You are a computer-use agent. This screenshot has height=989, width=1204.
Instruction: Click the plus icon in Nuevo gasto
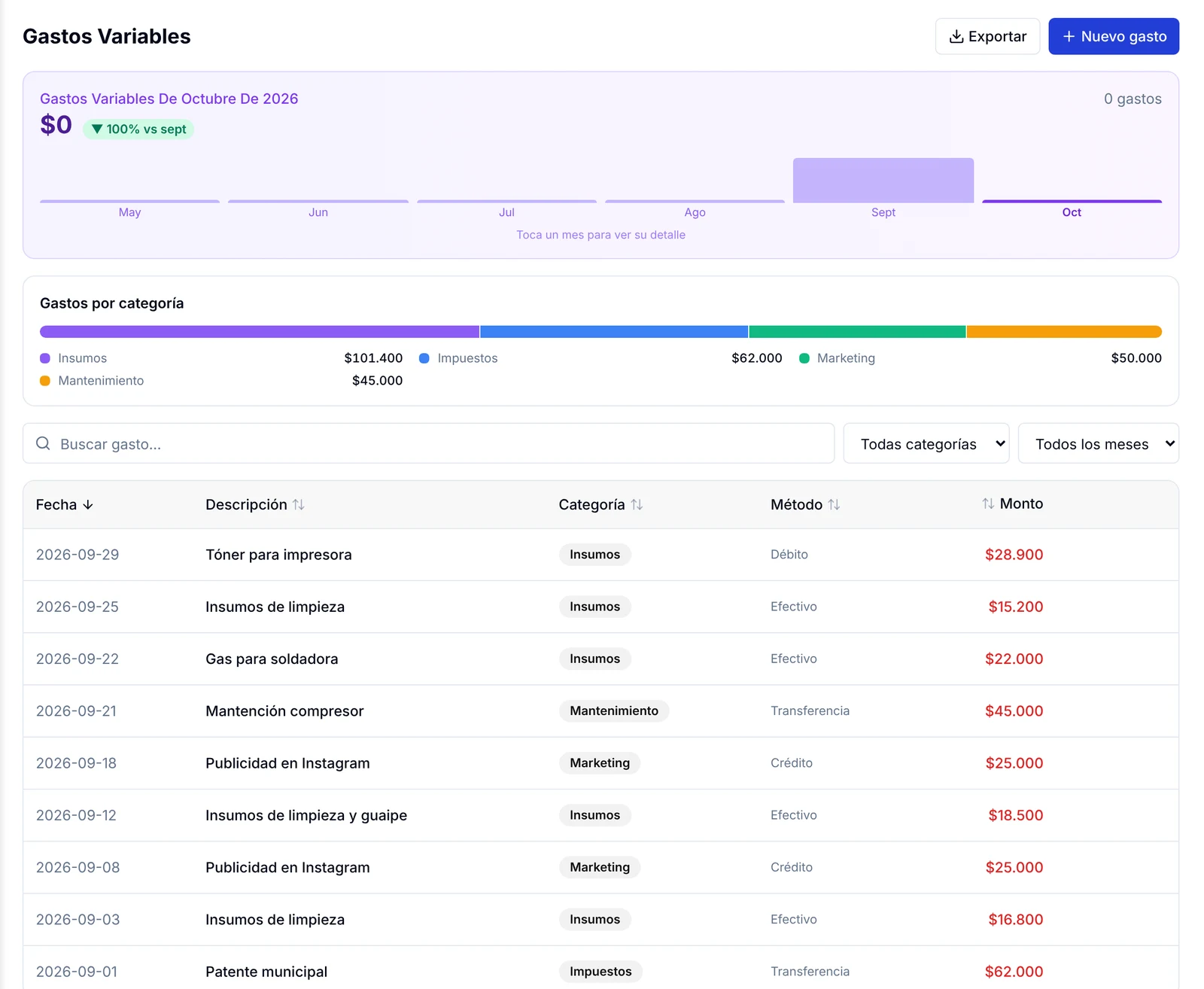point(1069,37)
